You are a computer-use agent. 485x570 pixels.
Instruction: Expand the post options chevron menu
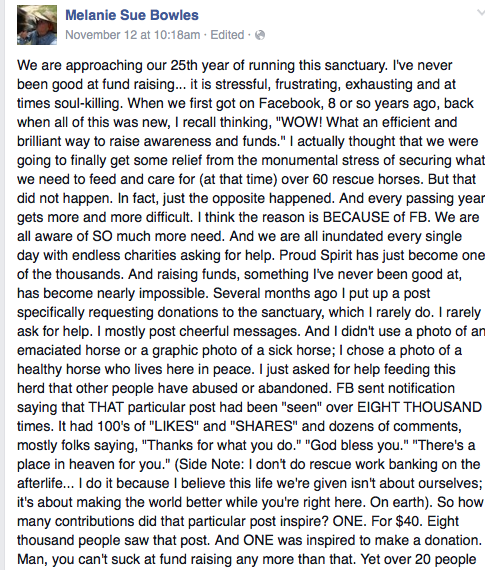point(481,13)
